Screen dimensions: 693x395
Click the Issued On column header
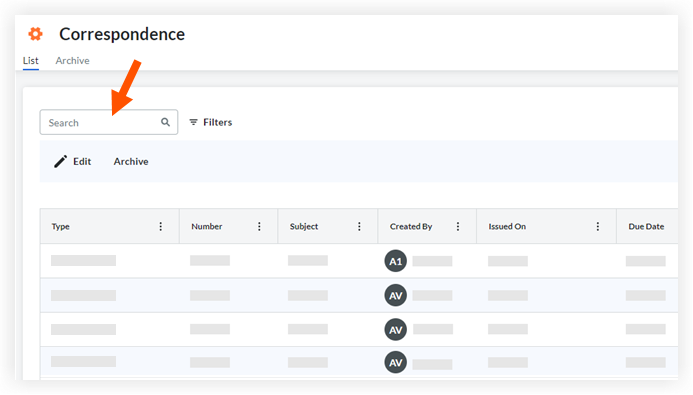[x=546, y=226]
